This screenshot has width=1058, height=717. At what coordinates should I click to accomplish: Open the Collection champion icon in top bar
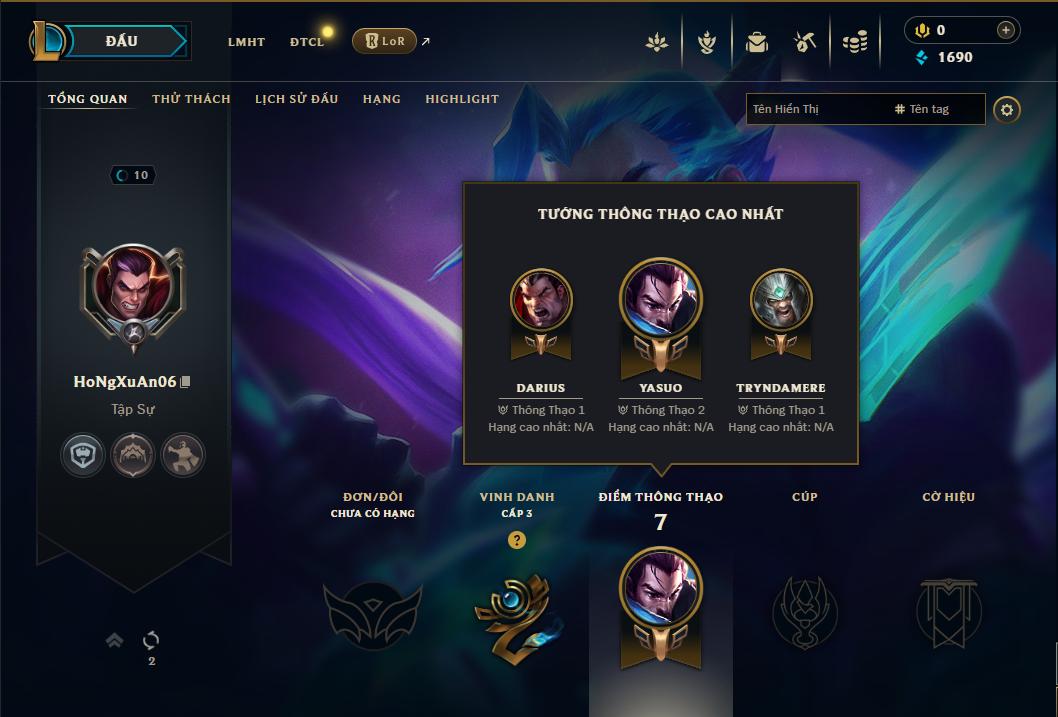point(706,42)
